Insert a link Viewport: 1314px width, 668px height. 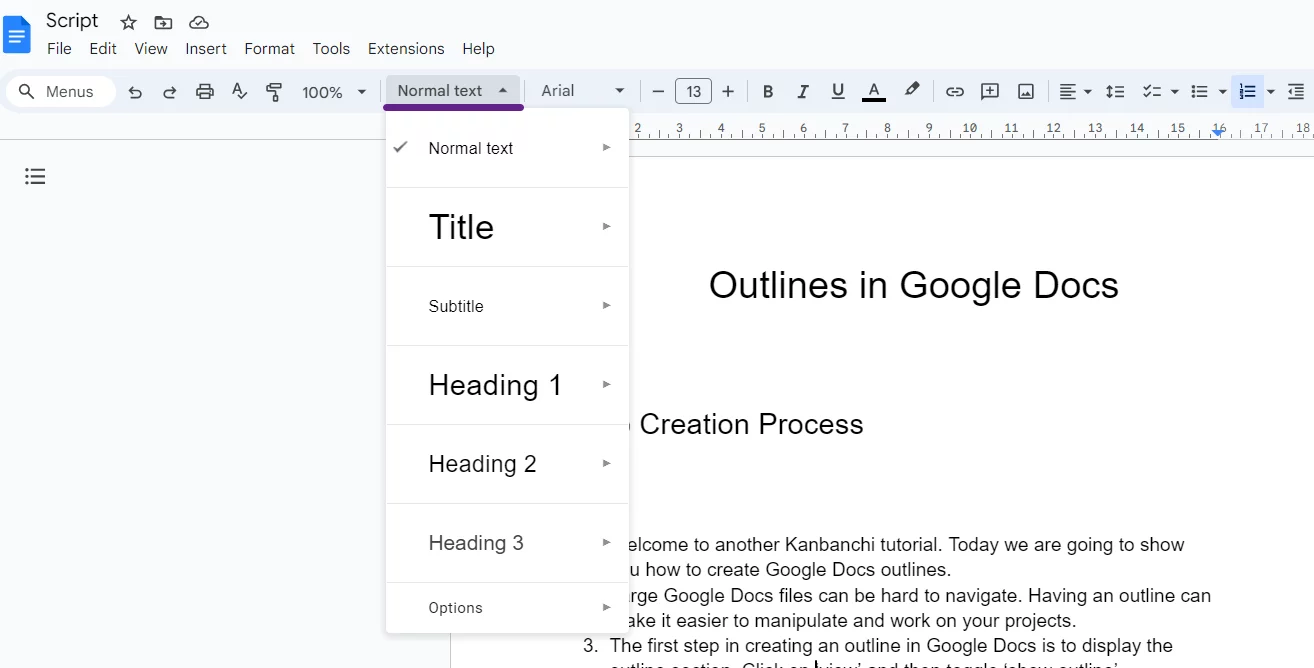(x=955, y=92)
